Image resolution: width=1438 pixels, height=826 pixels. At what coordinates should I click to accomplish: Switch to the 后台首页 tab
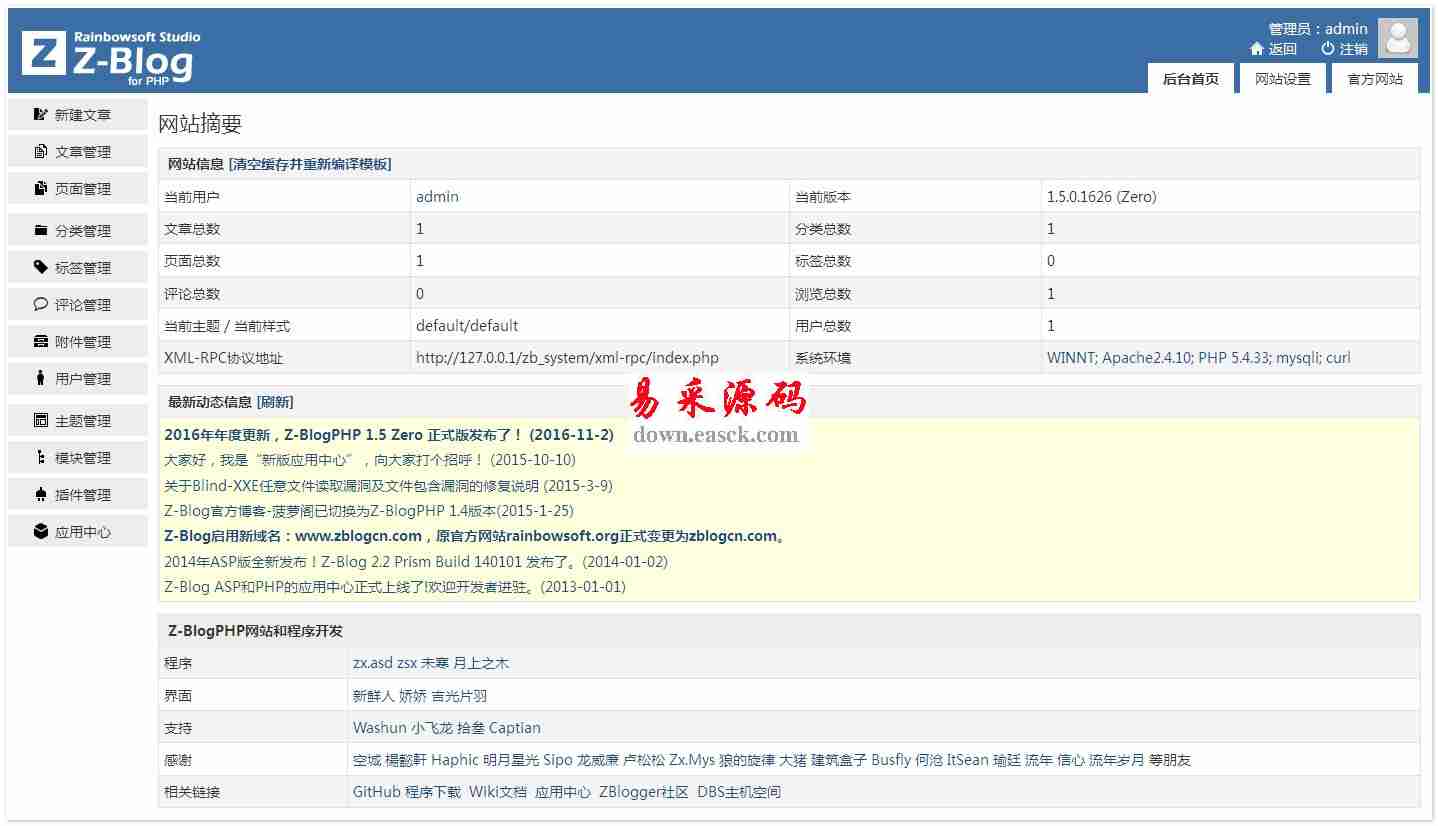tap(1191, 79)
